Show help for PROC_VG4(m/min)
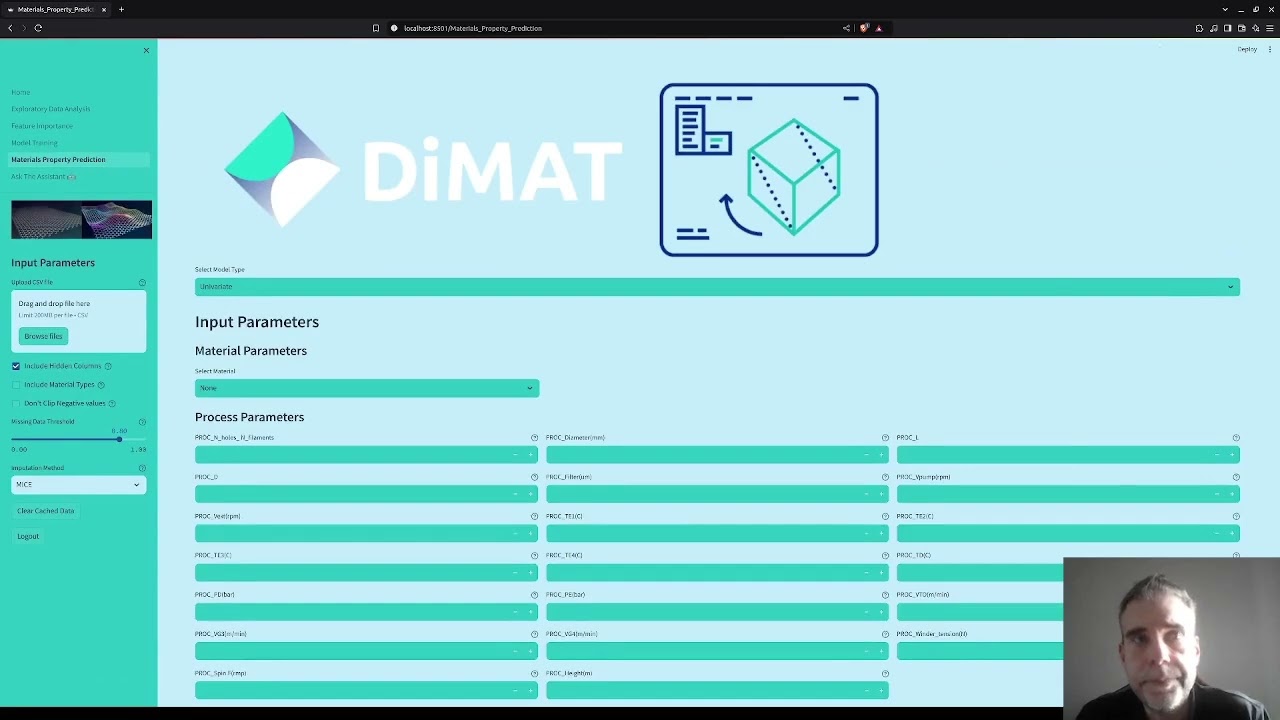The image size is (1280, 720). point(885,634)
